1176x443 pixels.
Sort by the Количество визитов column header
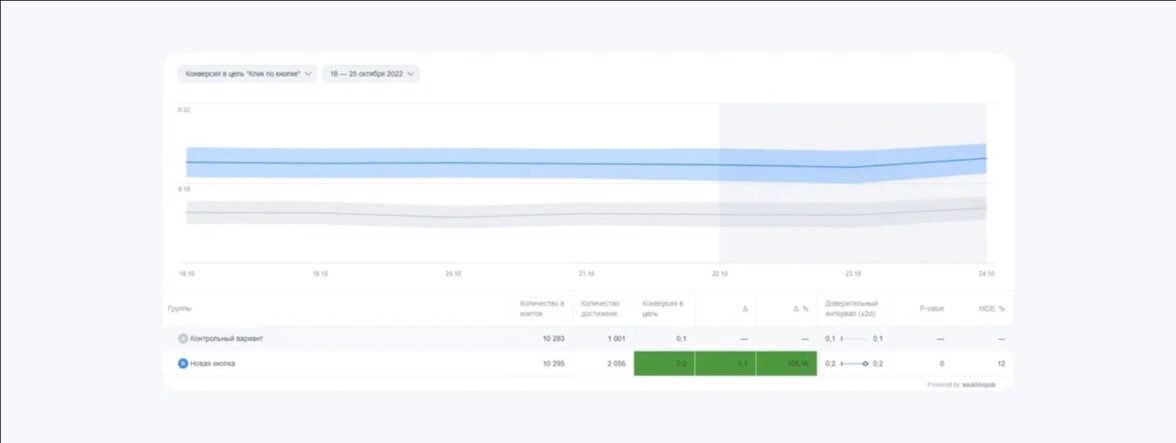[541, 309]
